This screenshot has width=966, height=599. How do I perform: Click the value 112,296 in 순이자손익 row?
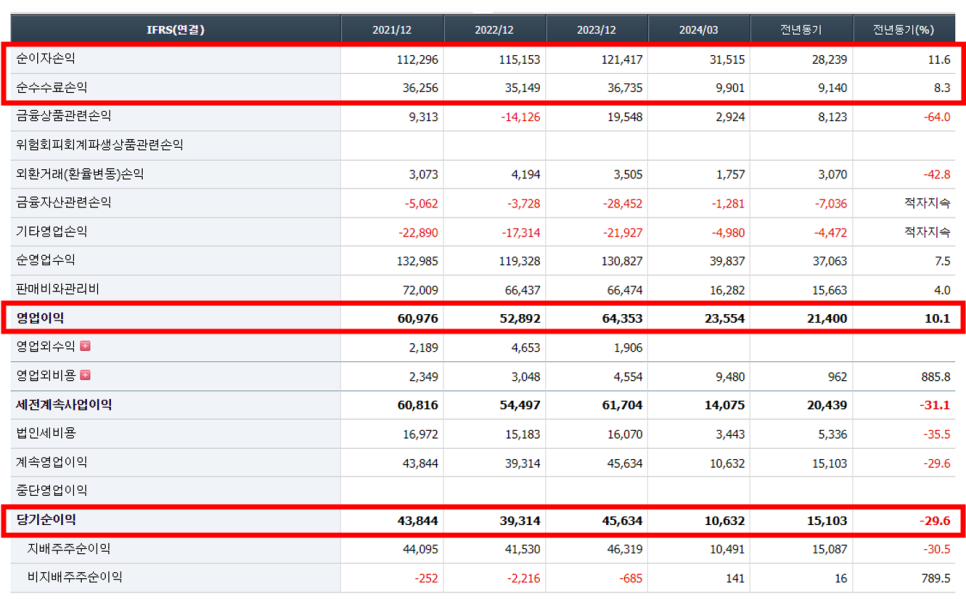point(417,60)
